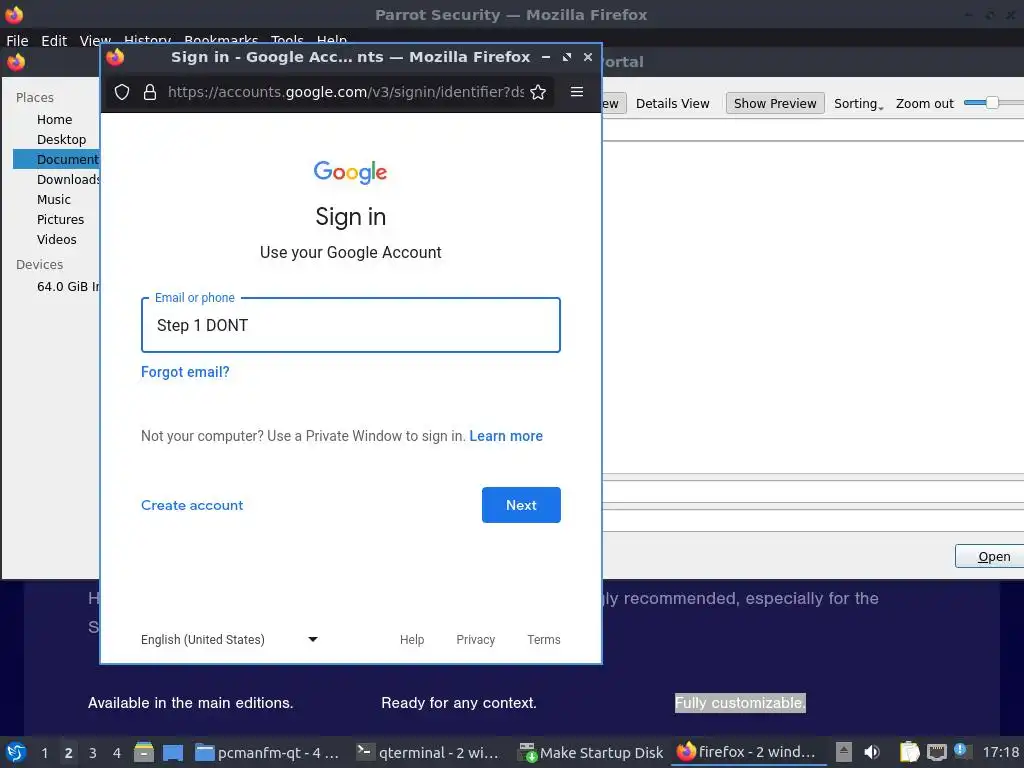Open the Terms link in footer

[x=544, y=639]
